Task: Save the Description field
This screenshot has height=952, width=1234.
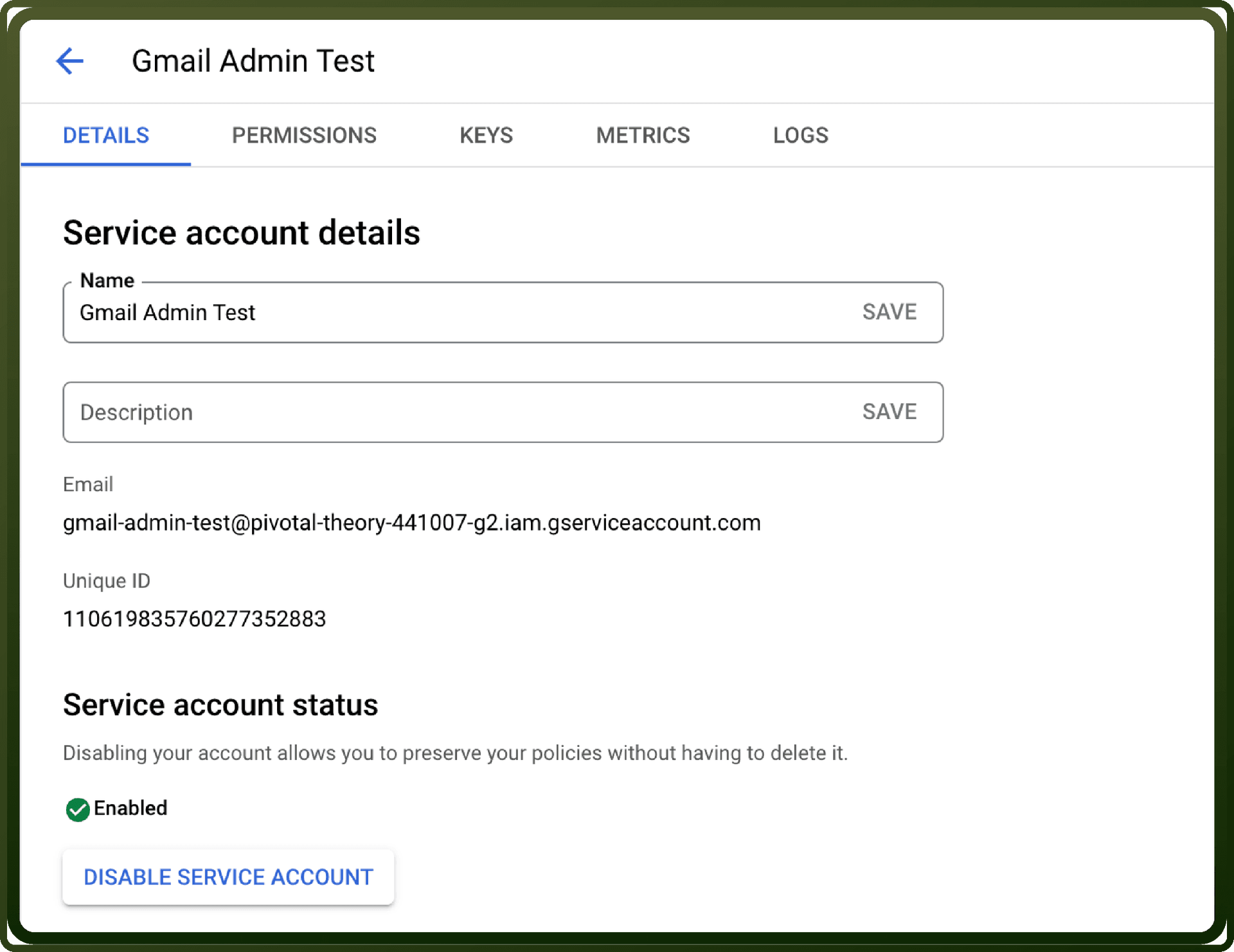Action: (x=890, y=411)
